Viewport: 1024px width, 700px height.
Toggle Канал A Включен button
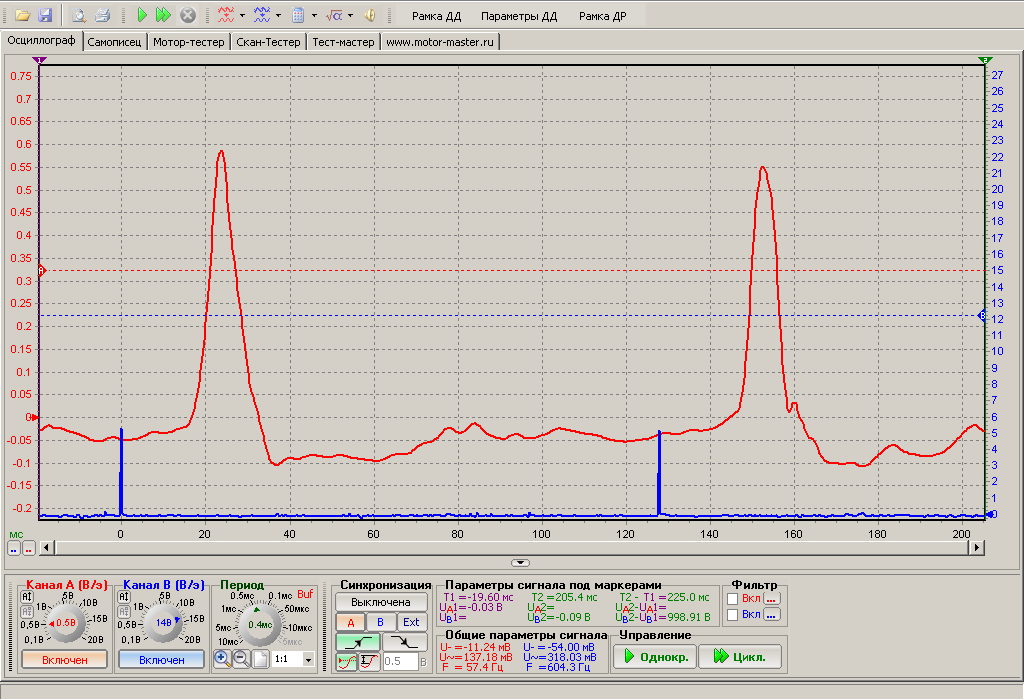[x=65, y=660]
